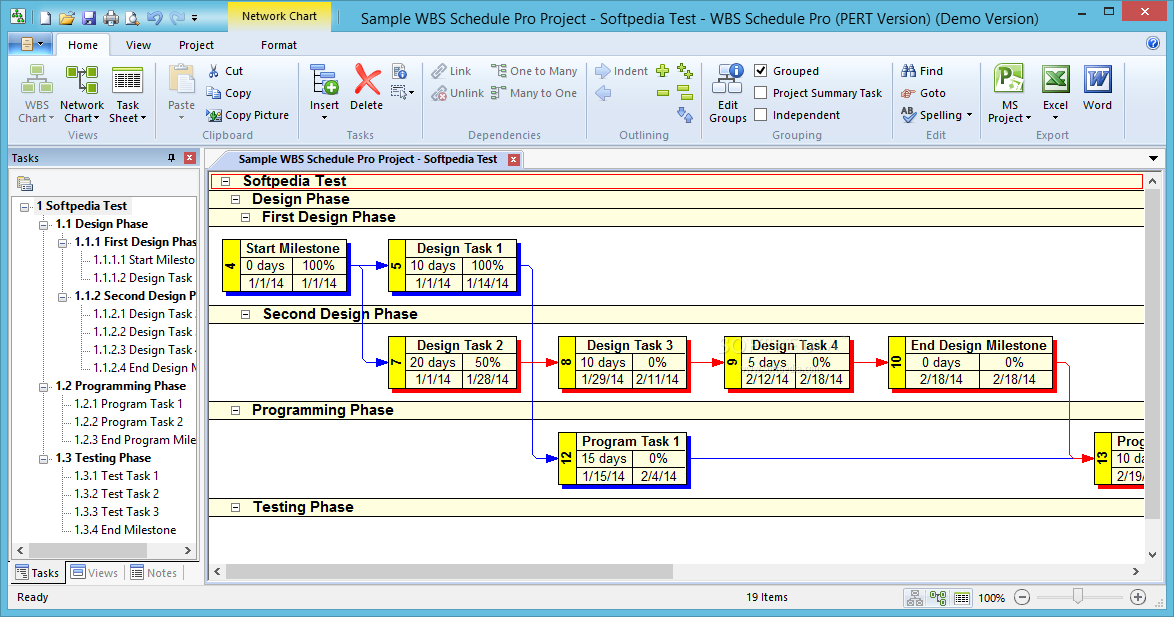Collapse 1.2 Programming Phase tree node
This screenshot has width=1174, height=617.
[43, 386]
